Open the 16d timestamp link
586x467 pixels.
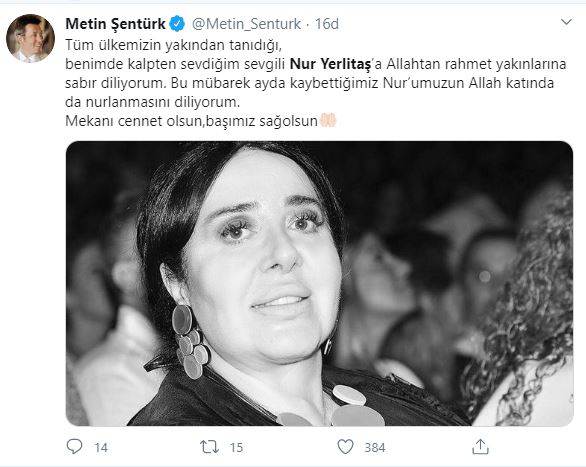pos(327,24)
